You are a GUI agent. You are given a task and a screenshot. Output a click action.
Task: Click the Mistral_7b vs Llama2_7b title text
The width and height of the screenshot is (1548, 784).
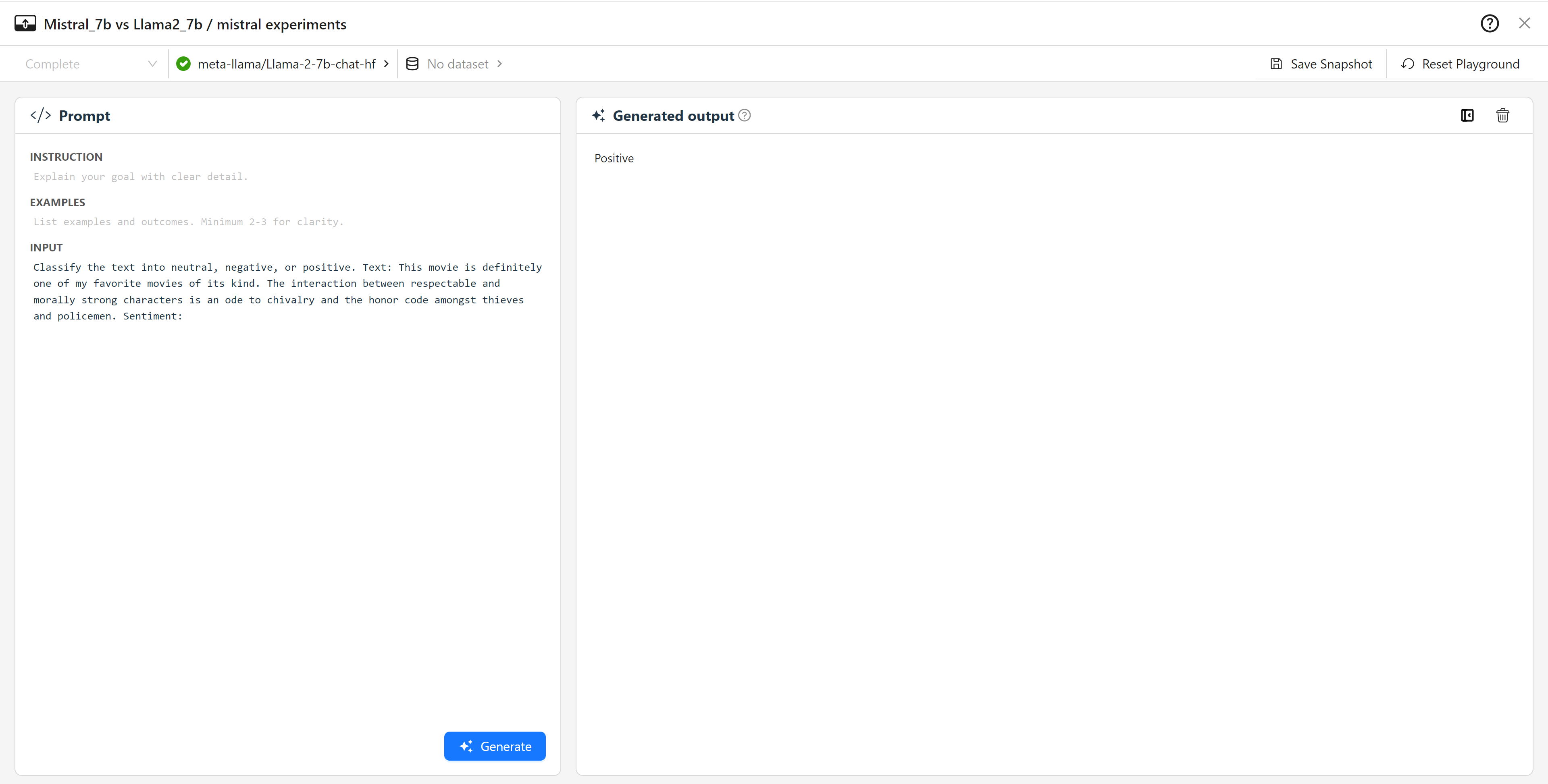[x=123, y=24]
